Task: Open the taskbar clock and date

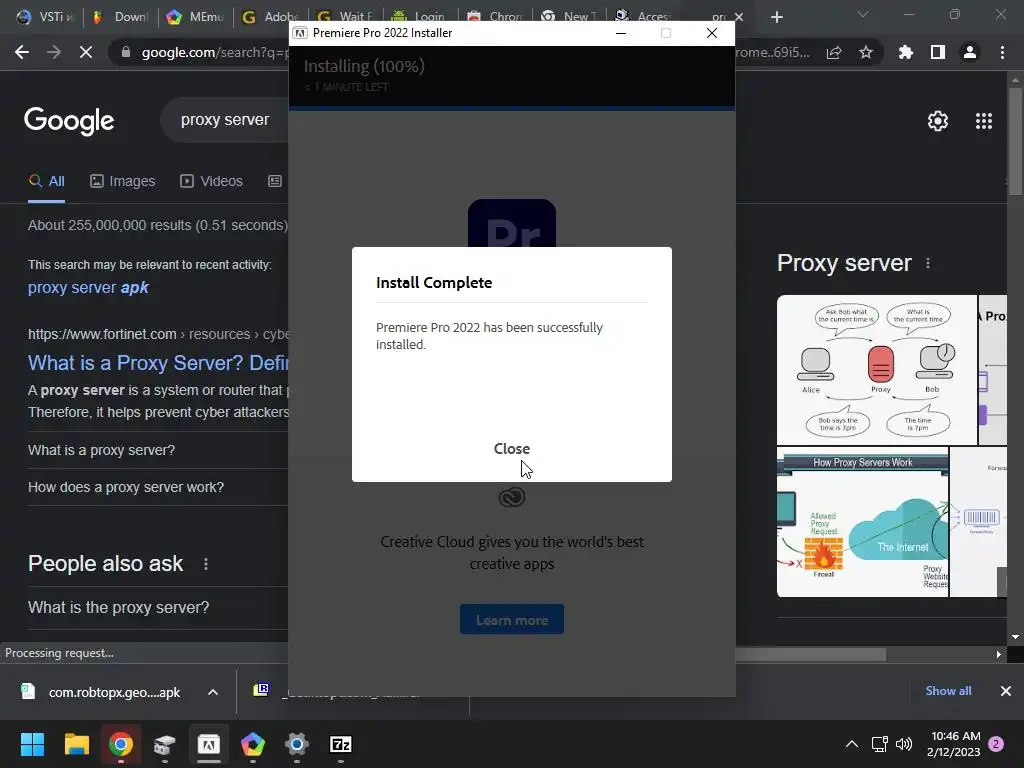Action: [x=953, y=744]
